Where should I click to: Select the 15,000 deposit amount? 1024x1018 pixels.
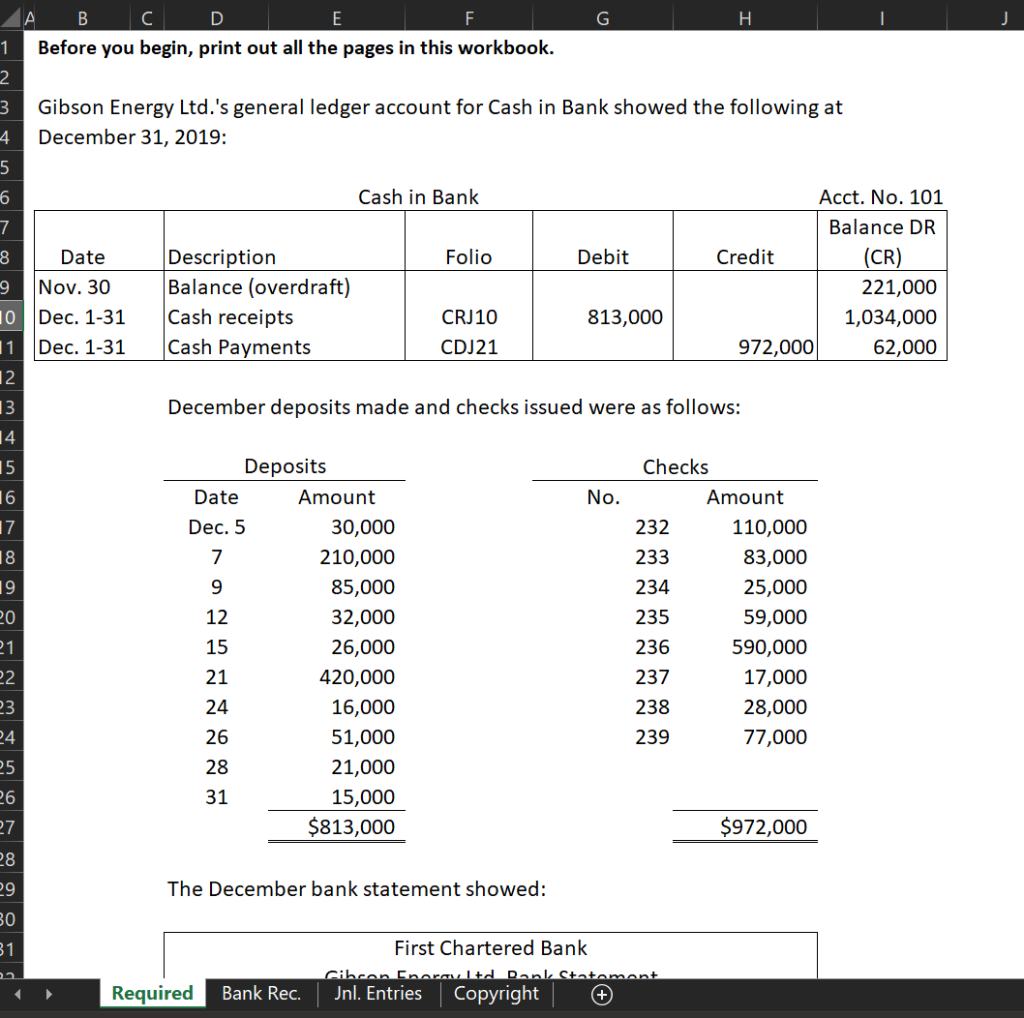pyautogui.click(x=336, y=797)
